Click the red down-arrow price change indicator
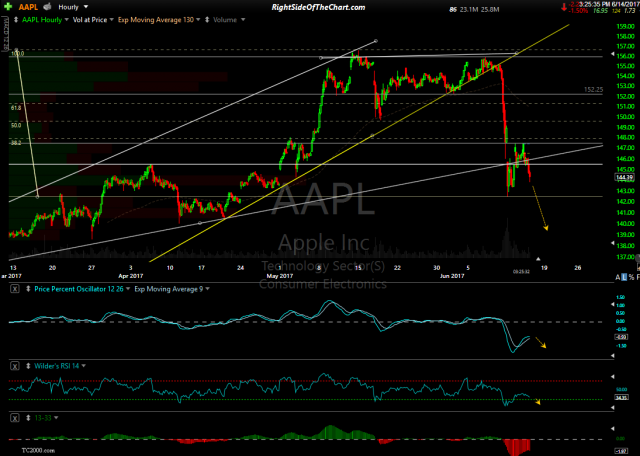 564,7
